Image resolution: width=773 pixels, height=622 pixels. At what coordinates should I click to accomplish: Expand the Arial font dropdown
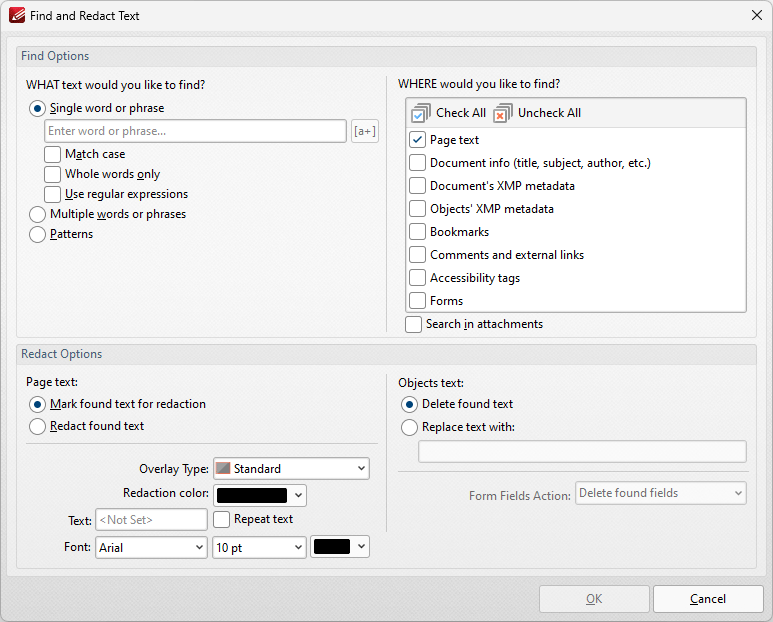pyautogui.click(x=151, y=548)
